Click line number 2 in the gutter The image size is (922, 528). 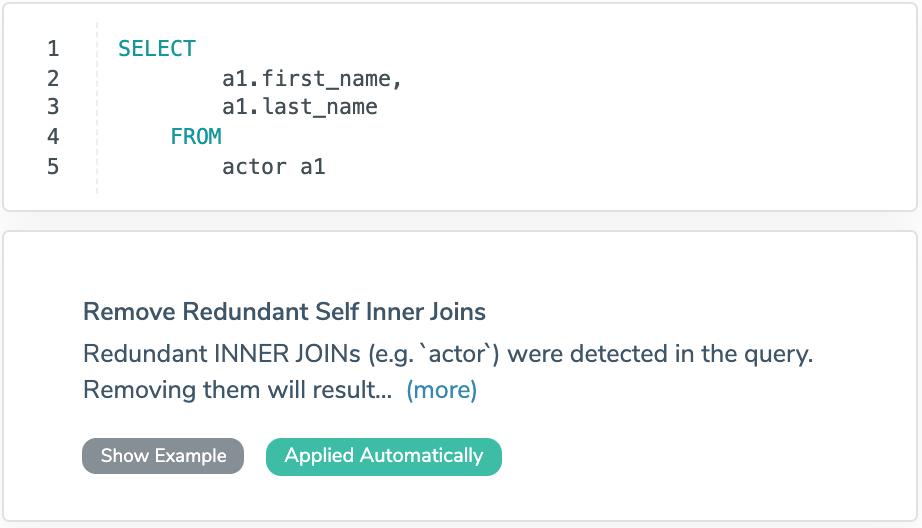click(x=54, y=79)
